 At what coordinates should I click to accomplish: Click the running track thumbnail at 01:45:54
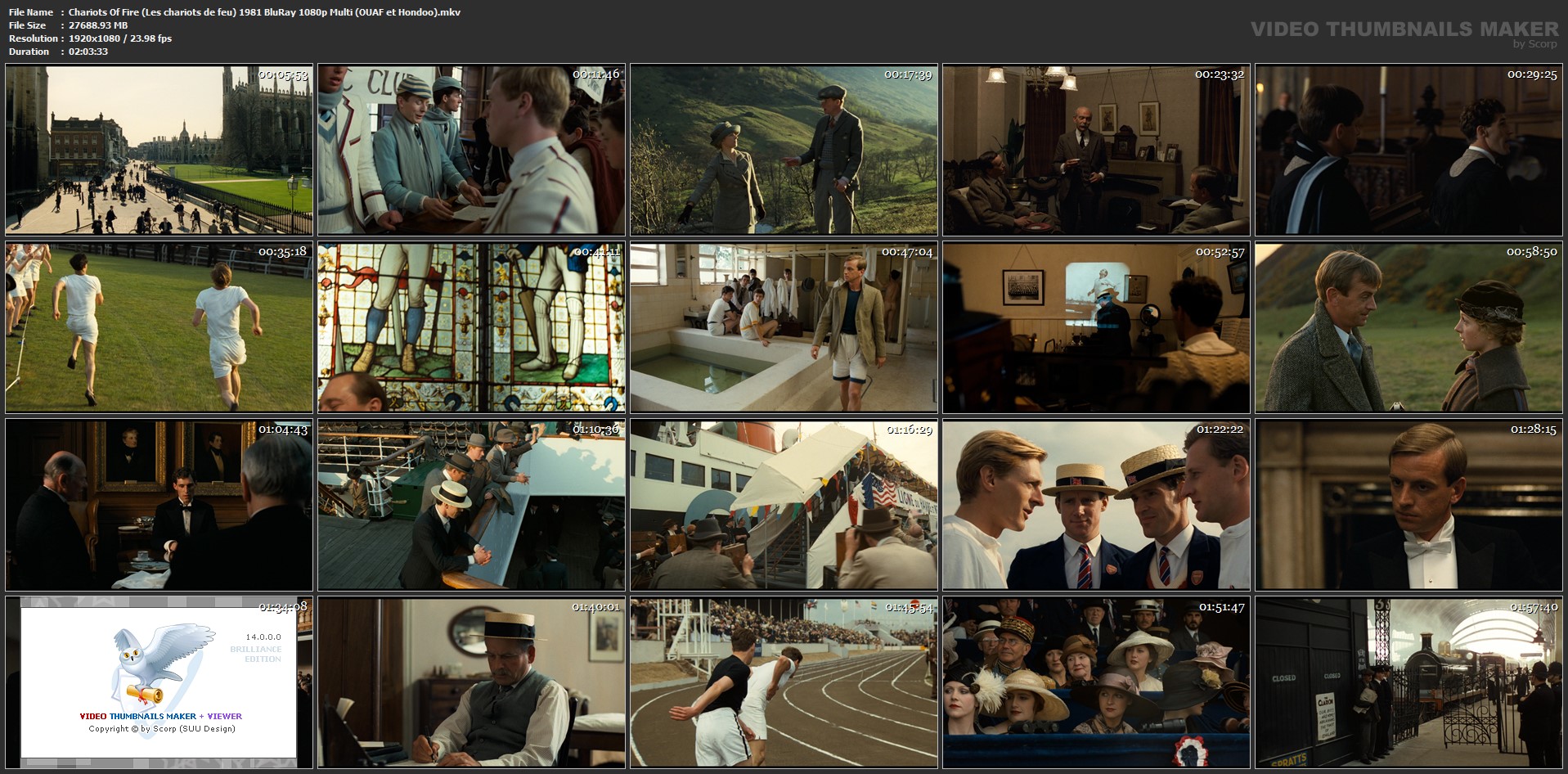pos(784,683)
